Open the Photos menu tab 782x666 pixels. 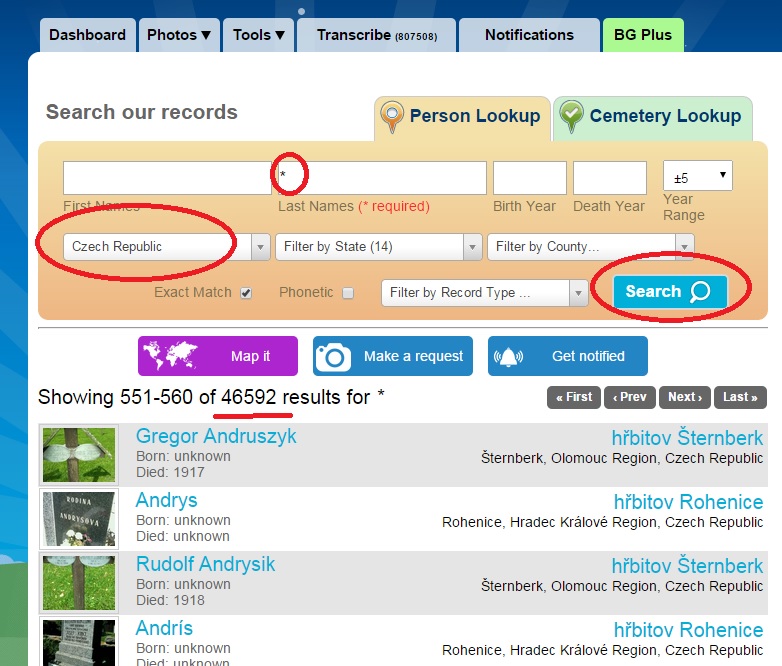(x=179, y=35)
